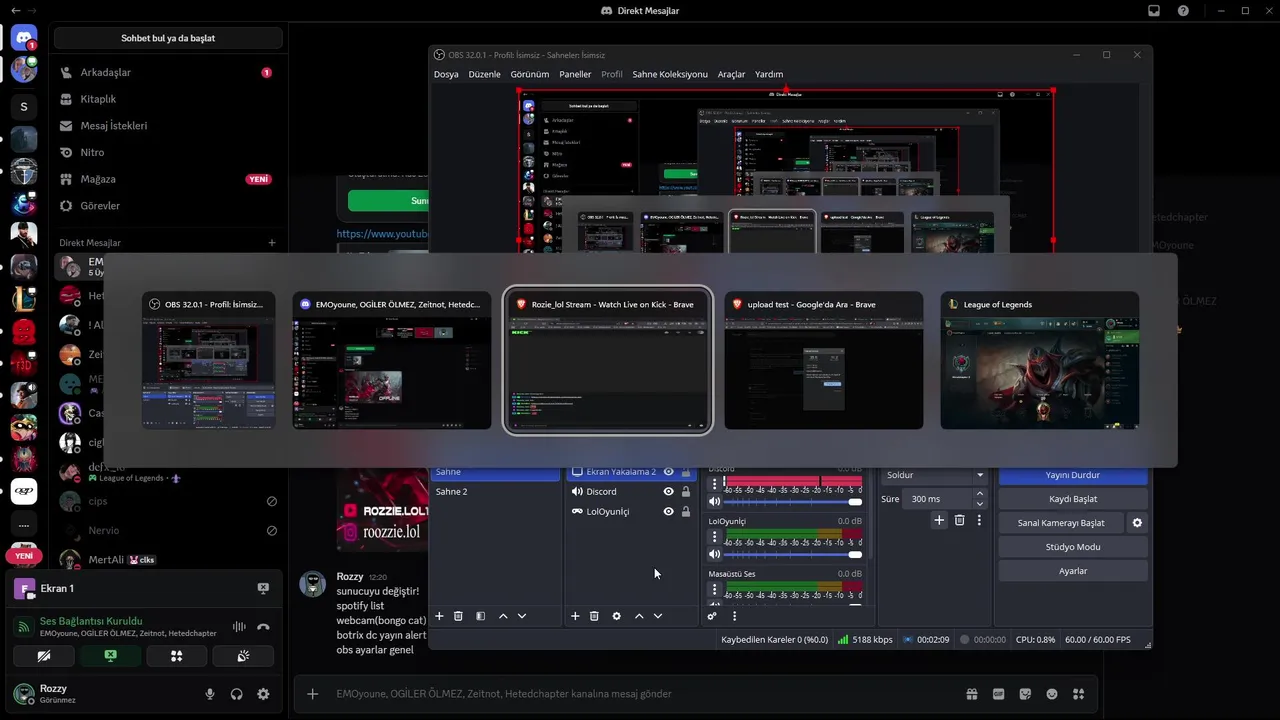Screen dimensions: 1280x720
Task: Open Discord activities button in voice panel
Action: 176,656
